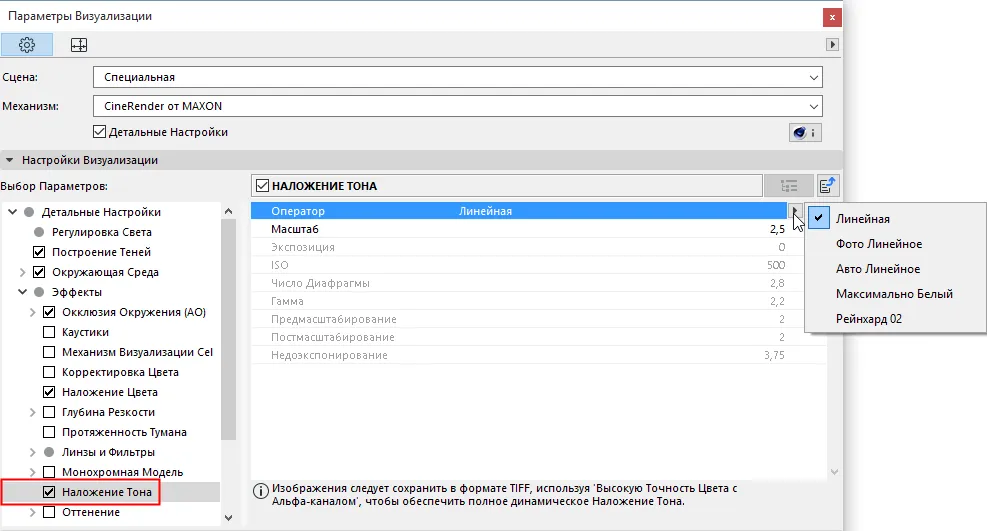Image resolution: width=987 pixels, height=531 pixels.
Task: Enable the Каустики checkbox
Action: pos(48,332)
